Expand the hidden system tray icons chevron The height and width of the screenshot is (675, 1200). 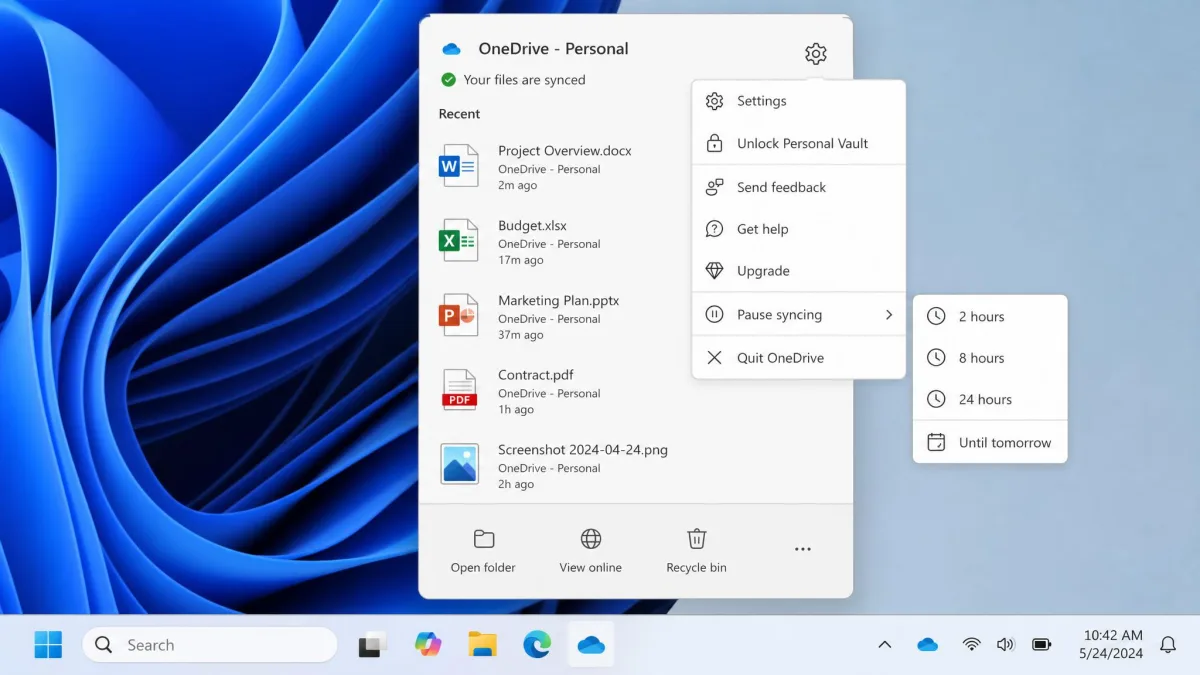(x=884, y=645)
